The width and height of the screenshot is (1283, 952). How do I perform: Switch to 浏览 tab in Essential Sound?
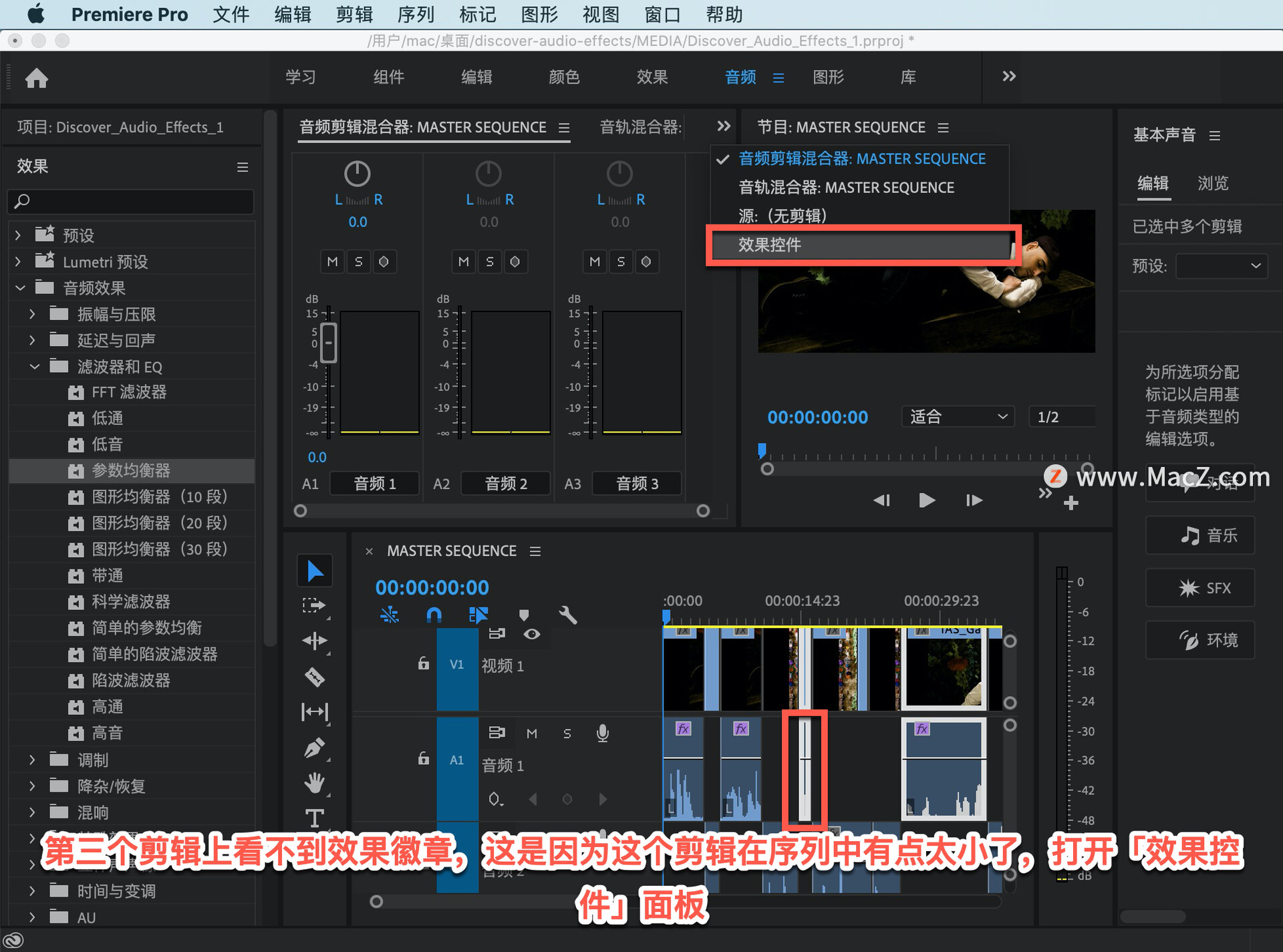pos(1213,183)
